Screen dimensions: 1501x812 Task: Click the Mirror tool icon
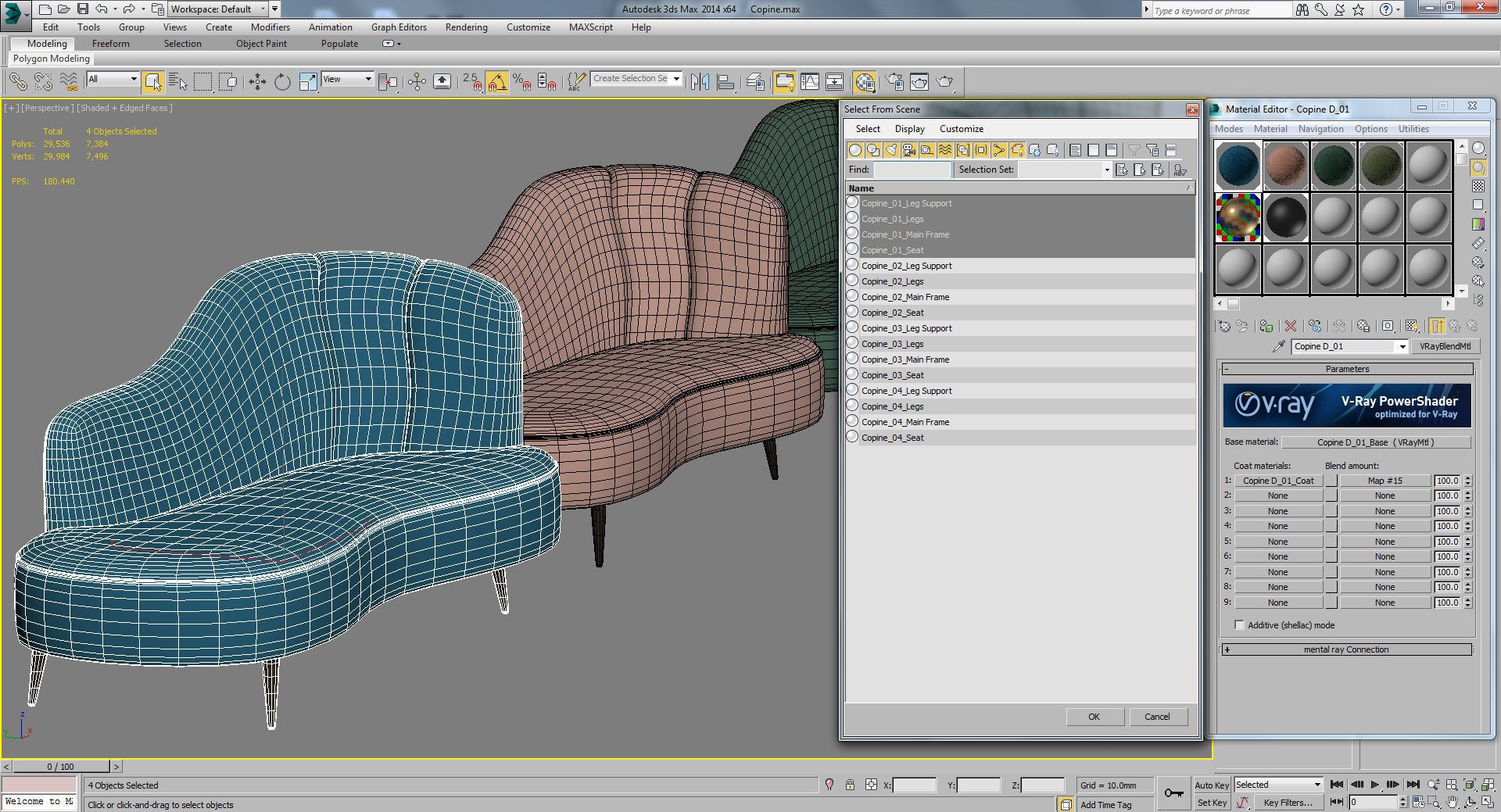click(700, 81)
